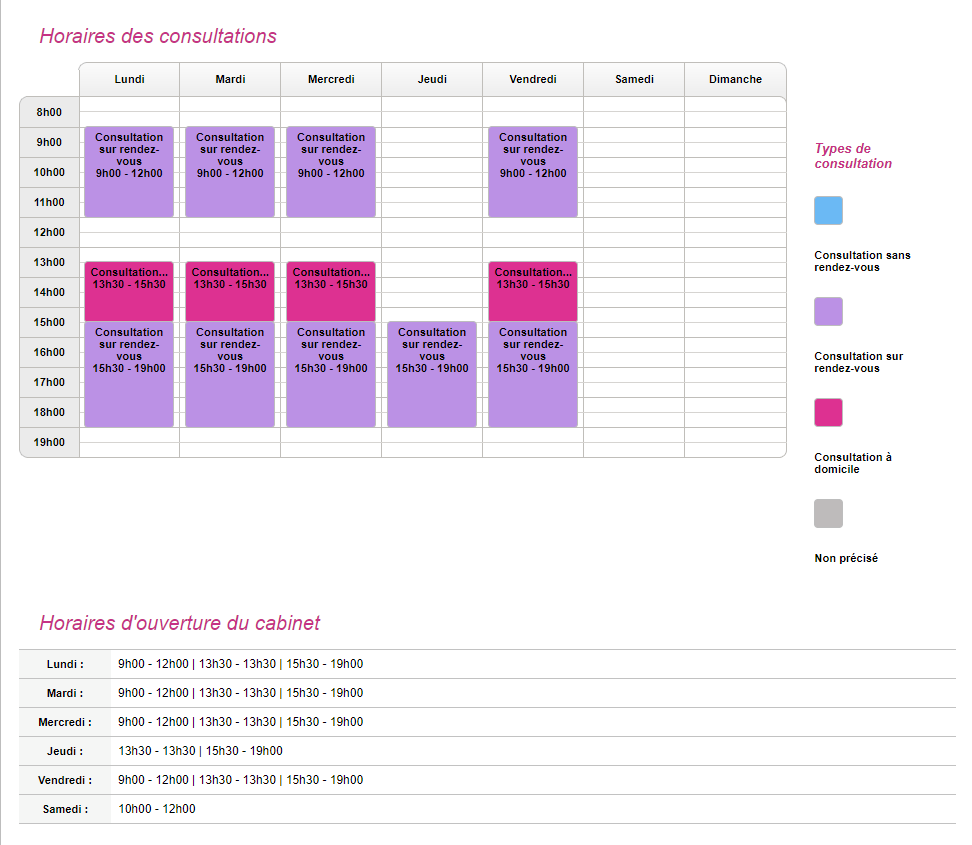Click the Vendredi : opening hours row label

[65, 780]
